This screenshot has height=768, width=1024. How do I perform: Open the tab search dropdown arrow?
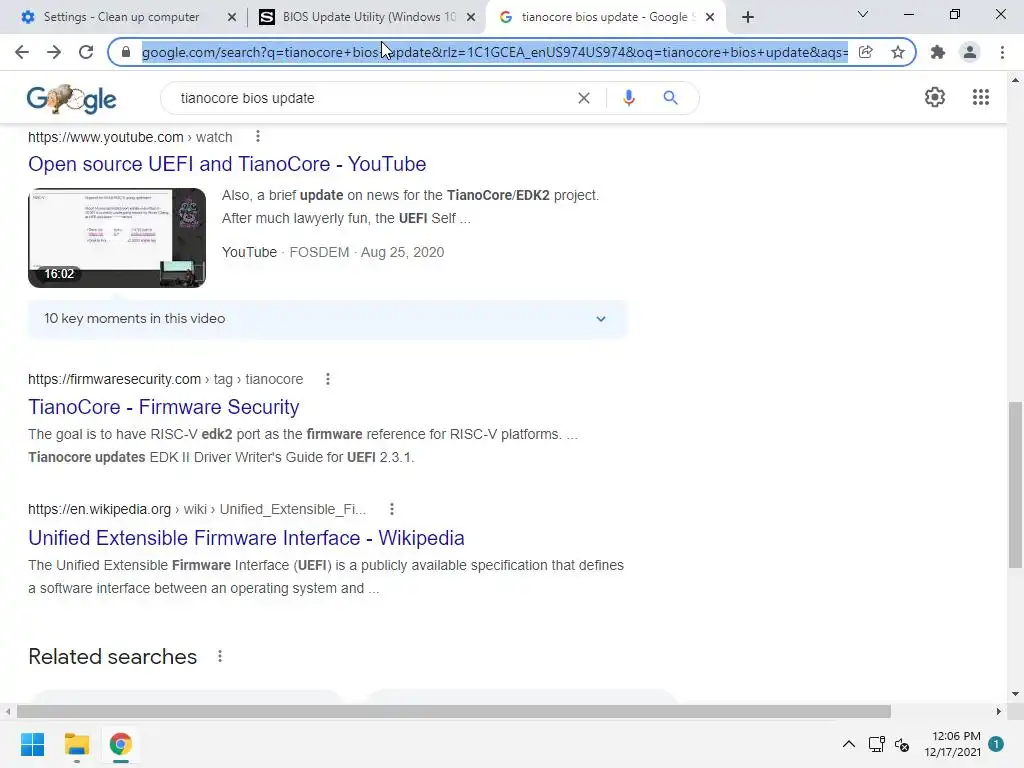pyautogui.click(x=863, y=14)
